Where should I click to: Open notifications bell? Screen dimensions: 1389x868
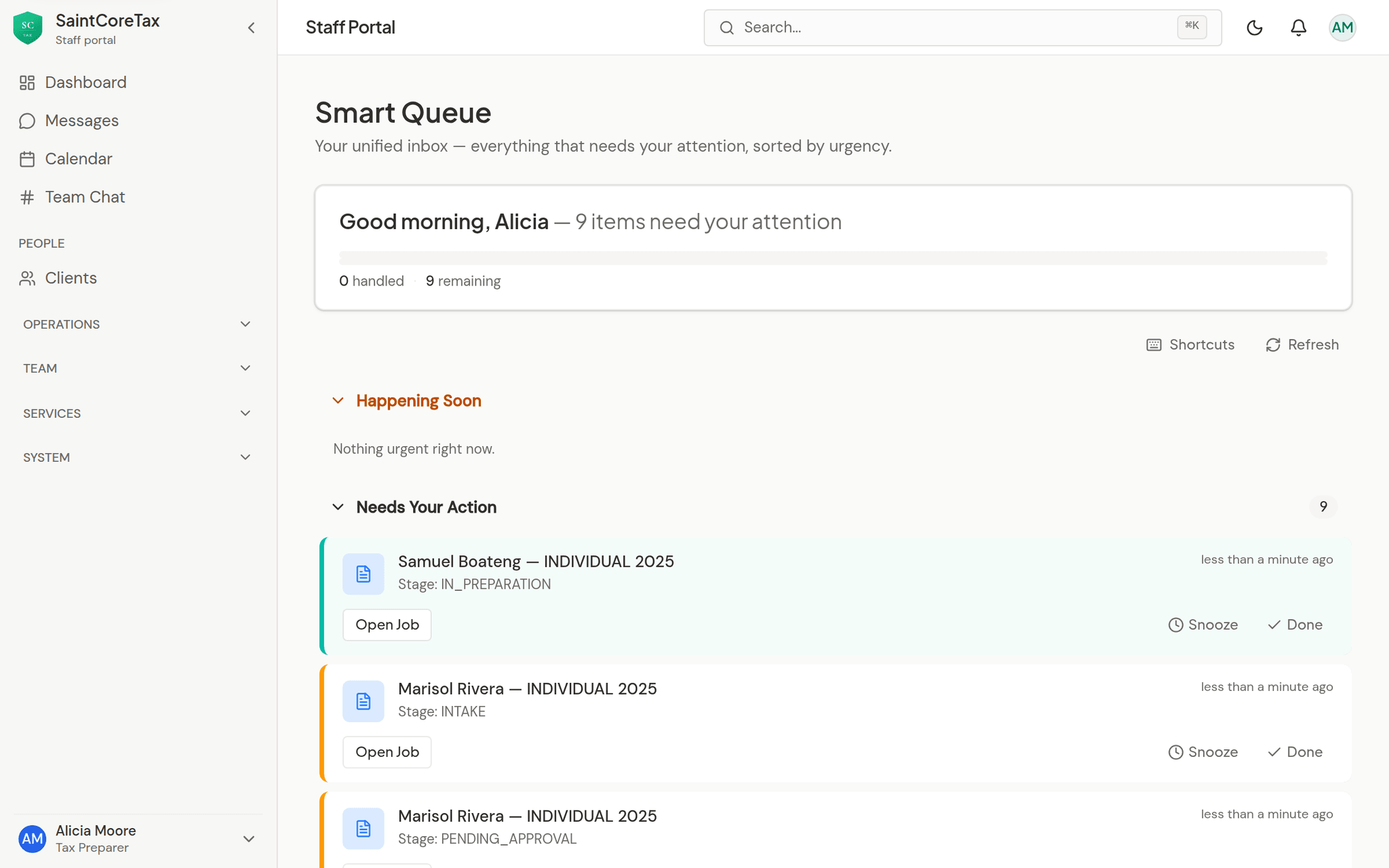click(x=1298, y=28)
